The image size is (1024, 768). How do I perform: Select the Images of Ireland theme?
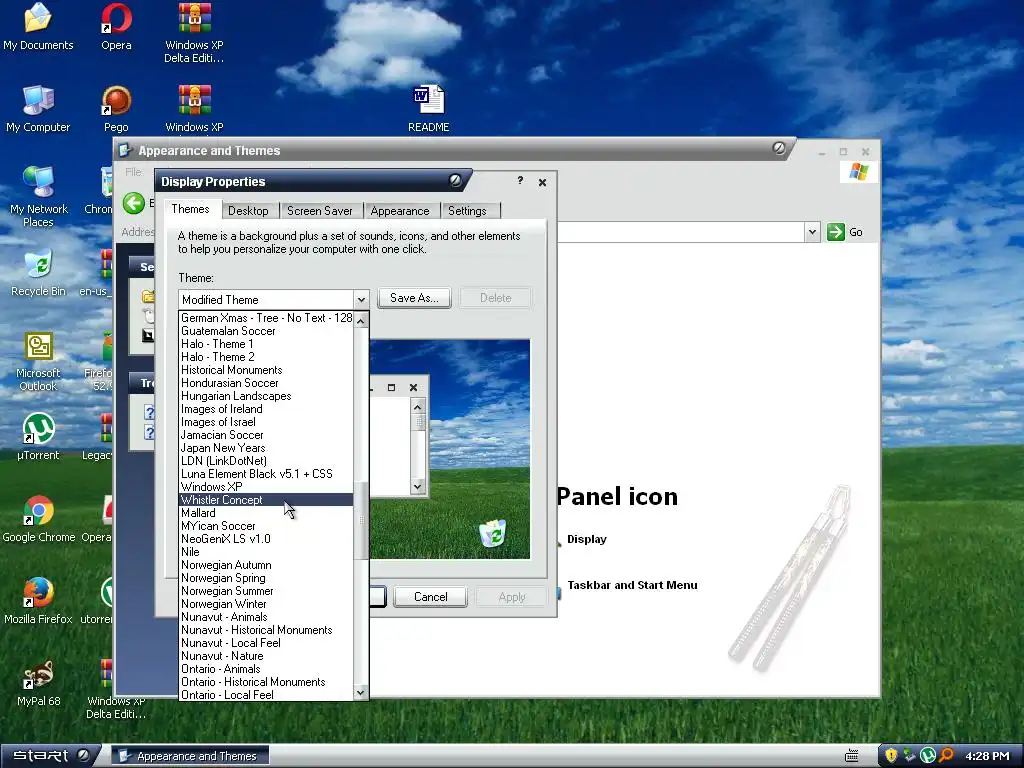coord(266,409)
